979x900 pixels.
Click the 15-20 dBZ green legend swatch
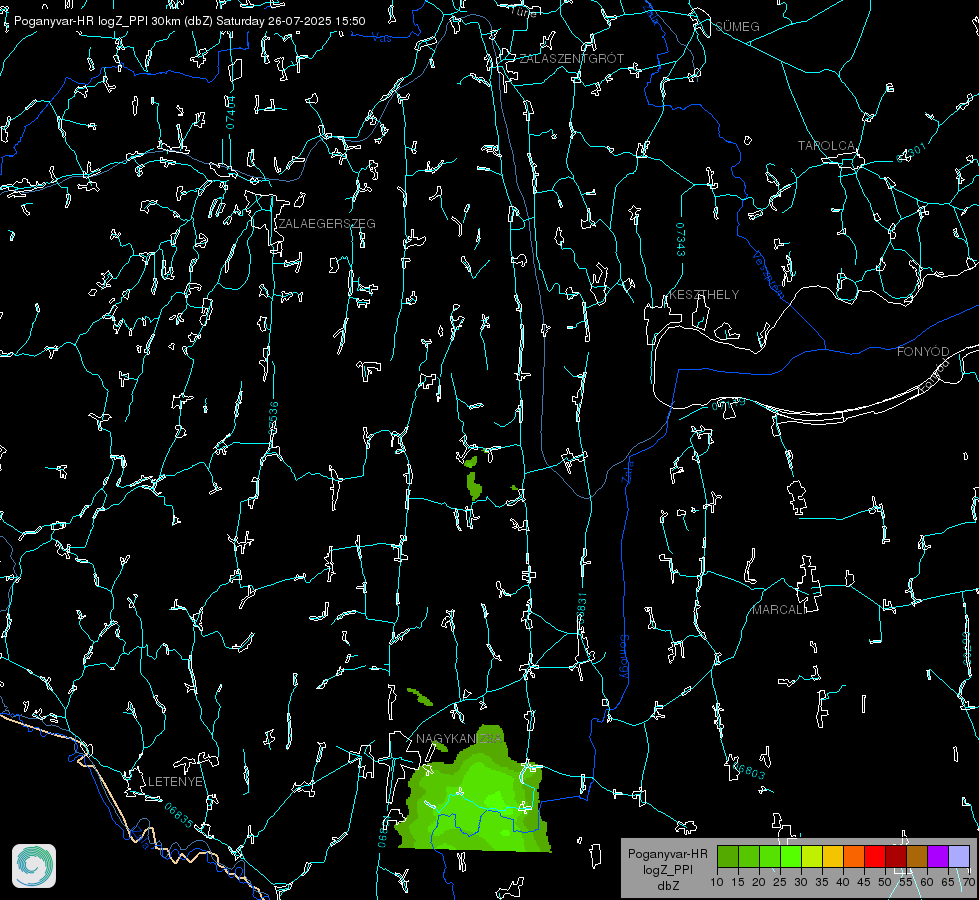click(749, 856)
